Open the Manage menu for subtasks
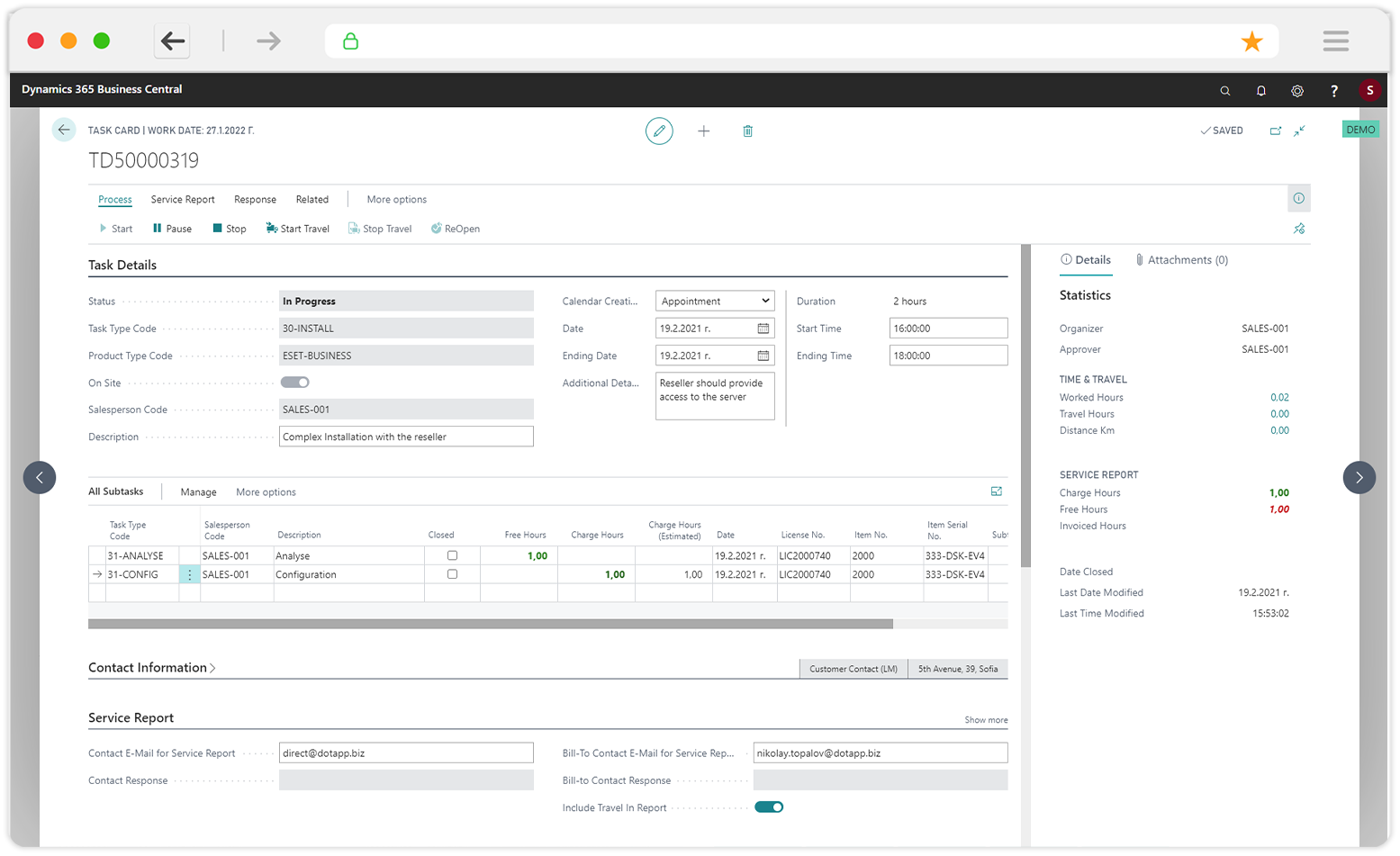The height and width of the screenshot is (856, 1400). tap(198, 492)
